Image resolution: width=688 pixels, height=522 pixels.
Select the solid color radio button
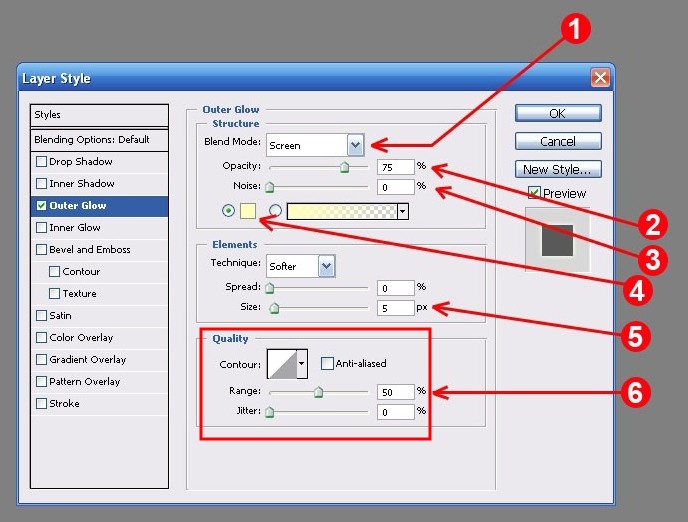click(x=228, y=211)
